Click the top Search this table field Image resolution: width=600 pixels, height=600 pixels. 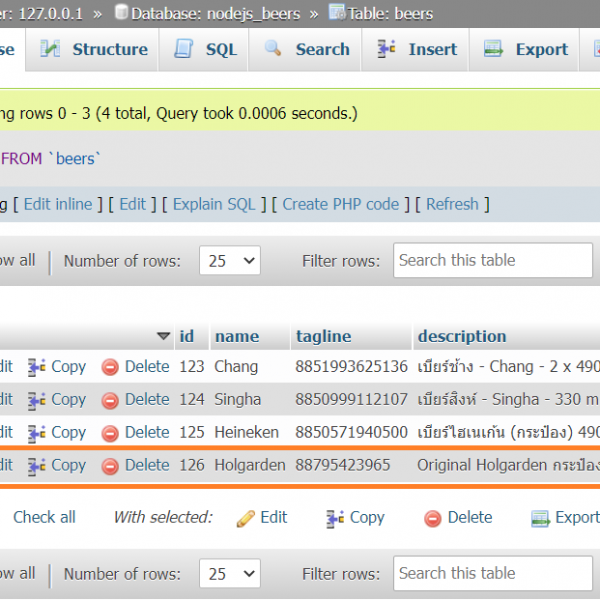493,260
